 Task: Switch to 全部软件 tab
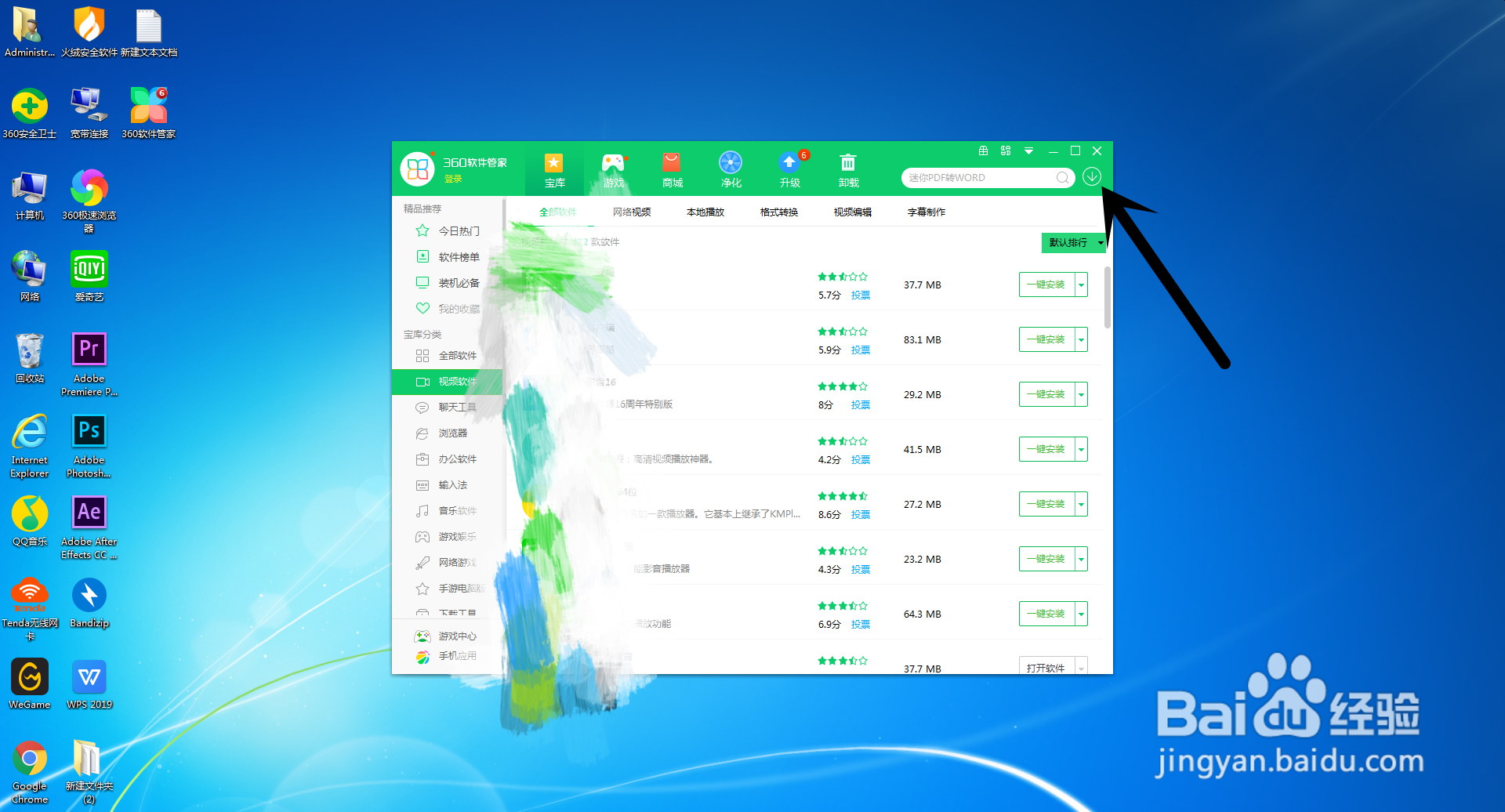(558, 212)
